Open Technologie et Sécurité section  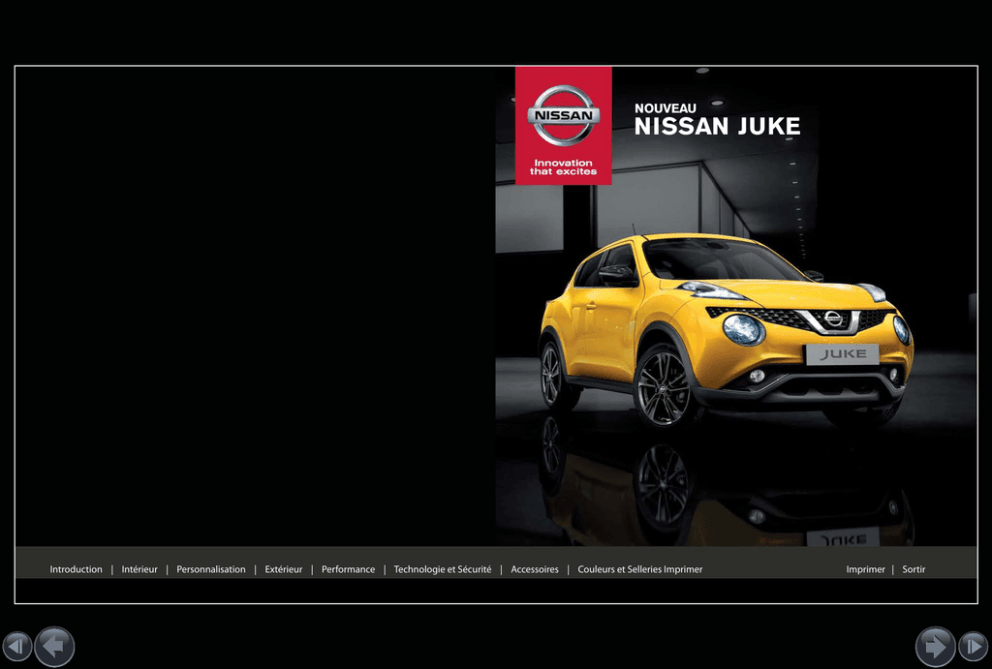[442, 569]
